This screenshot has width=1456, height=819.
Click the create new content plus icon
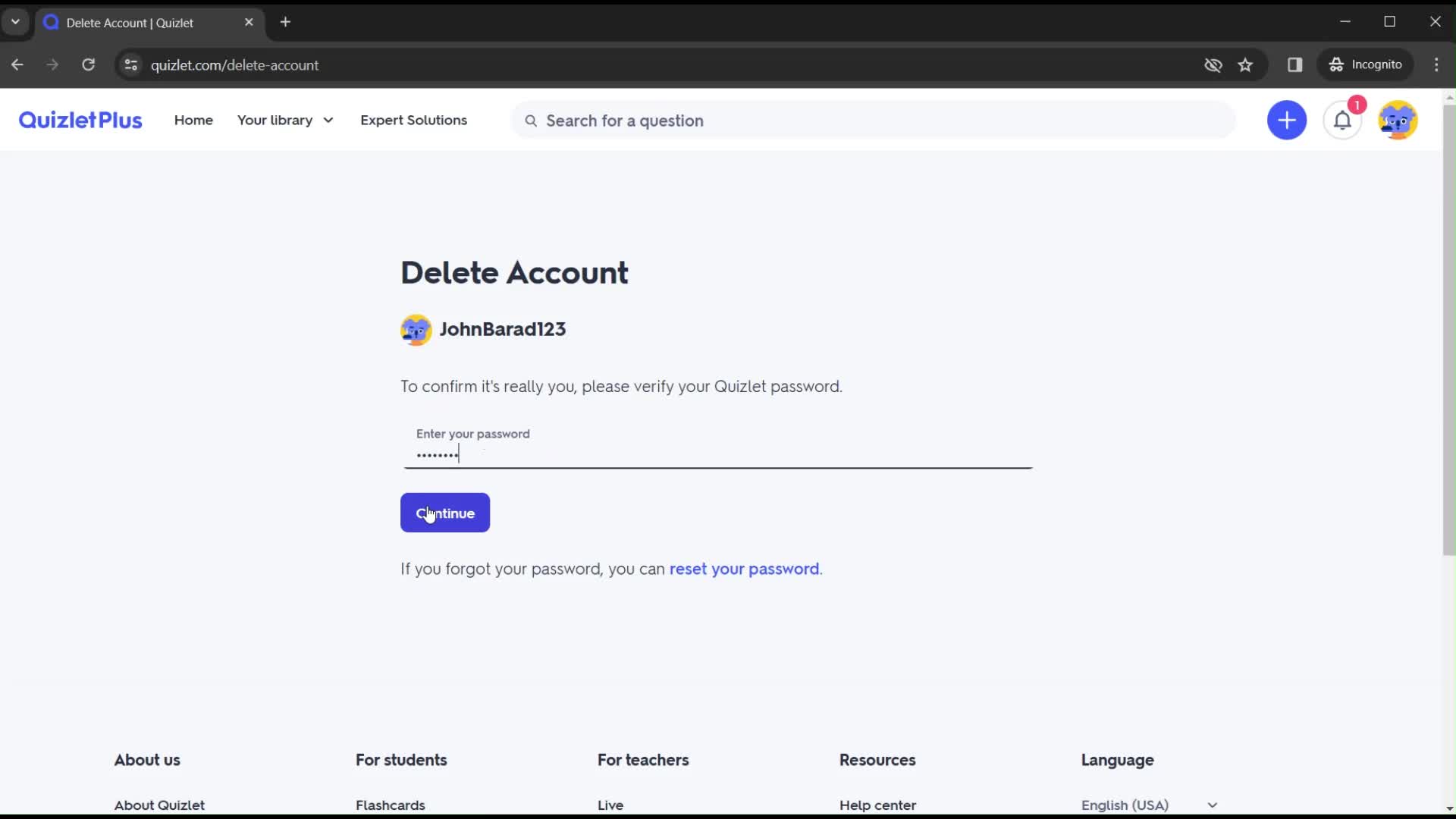click(1289, 120)
